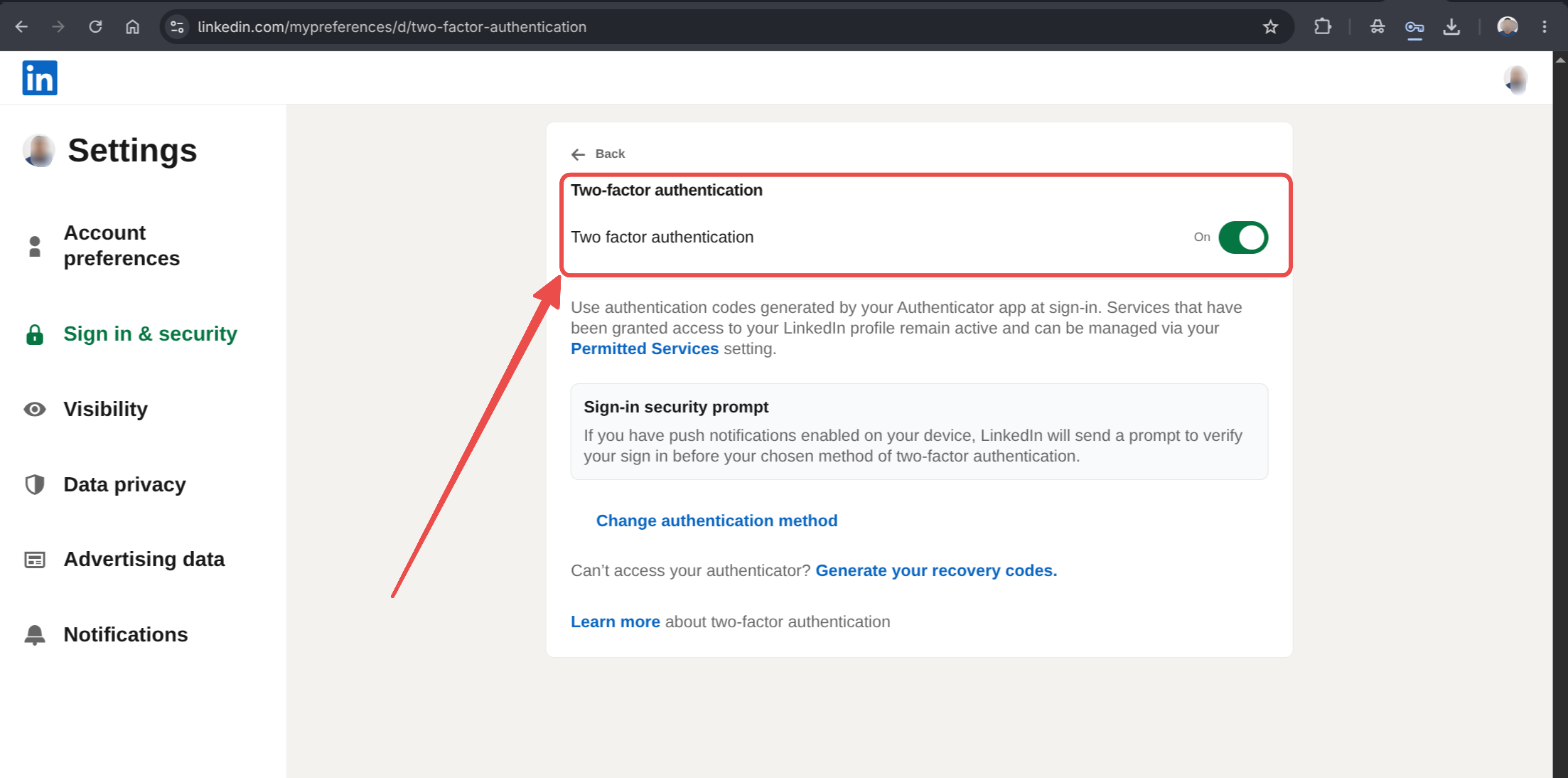Click the Notifications bell icon
Screen dimensions: 1568x778
click(x=35, y=635)
